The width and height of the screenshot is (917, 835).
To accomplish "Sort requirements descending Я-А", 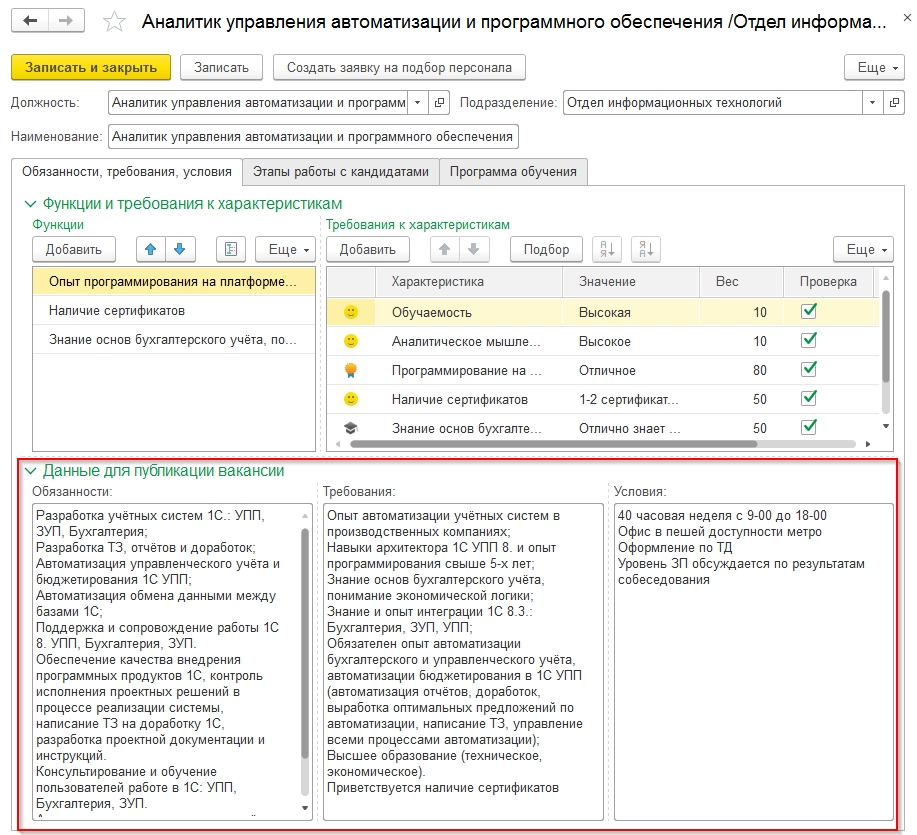I will [x=646, y=250].
